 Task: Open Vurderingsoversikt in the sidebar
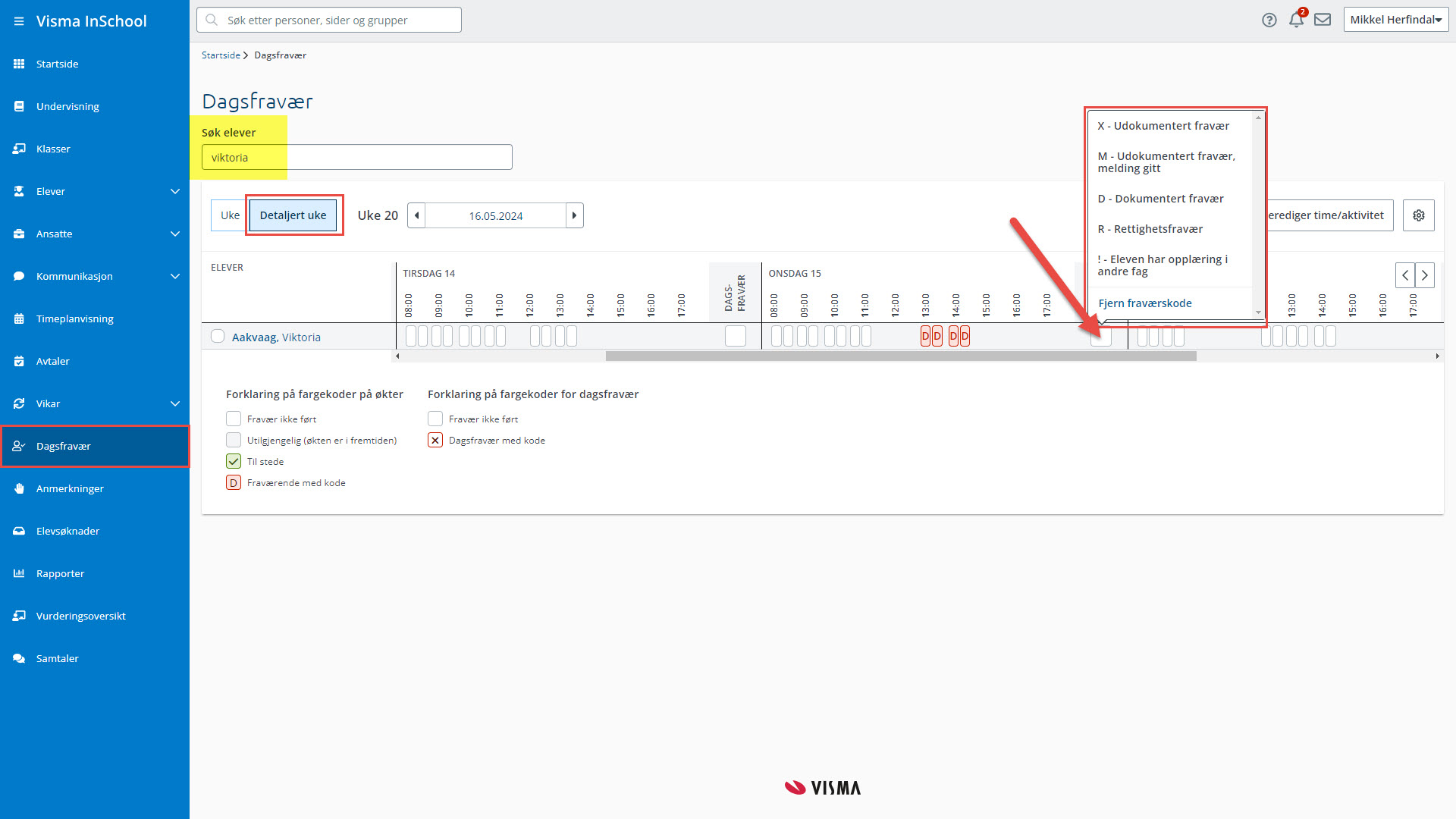point(95,616)
